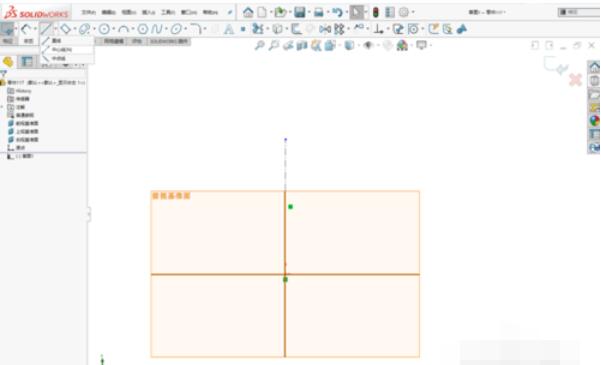Image resolution: width=601 pixels, height=365 pixels.
Task: Switch to the PropertyManager panel tab
Action: (27, 62)
